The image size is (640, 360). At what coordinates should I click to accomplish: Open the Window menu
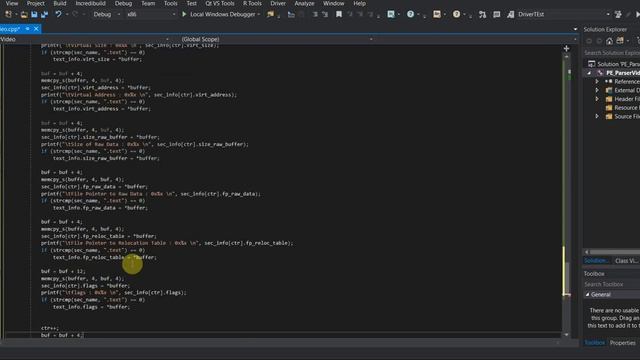[x=333, y=3]
